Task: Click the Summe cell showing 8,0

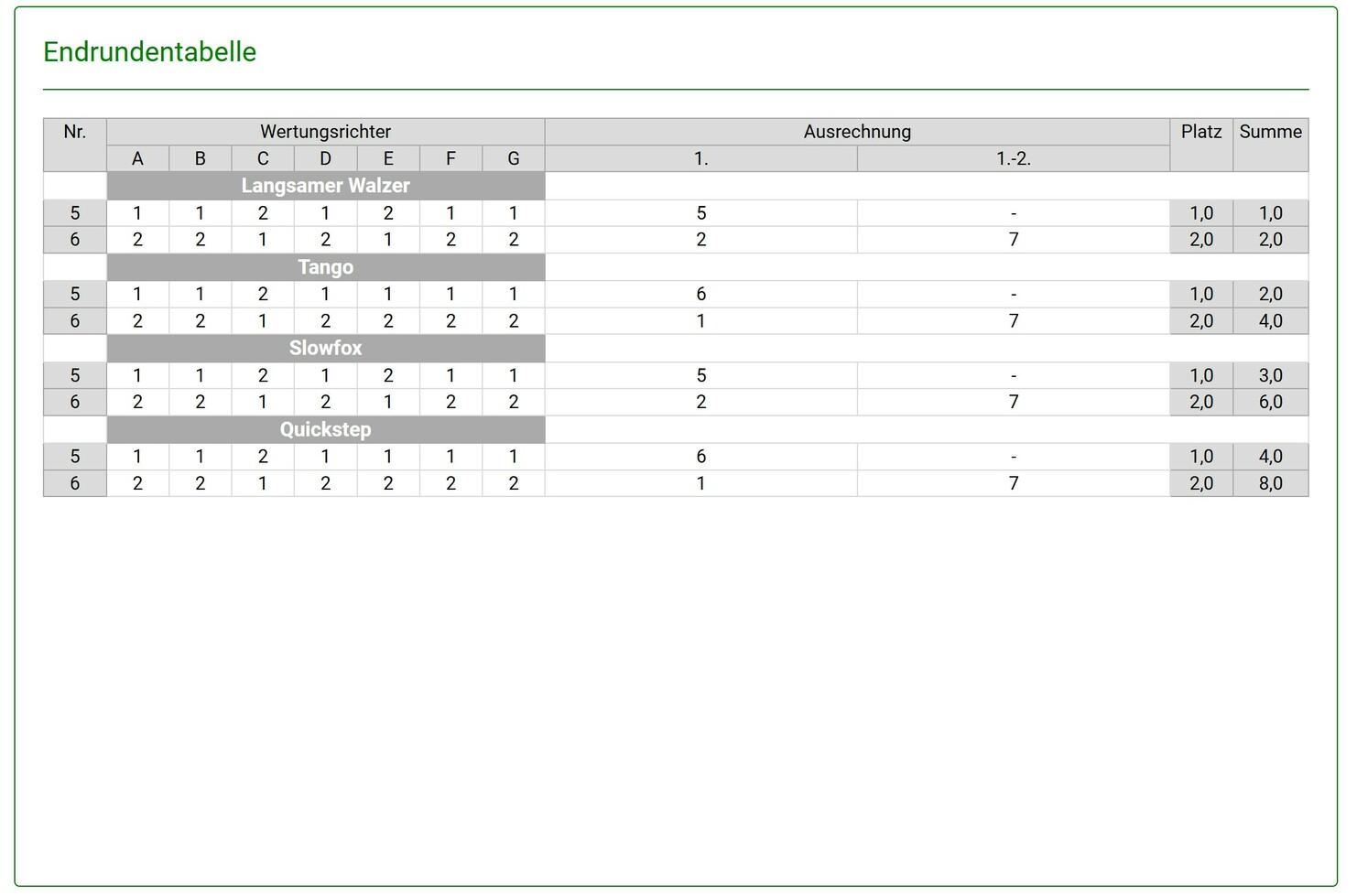Action: point(1270,483)
